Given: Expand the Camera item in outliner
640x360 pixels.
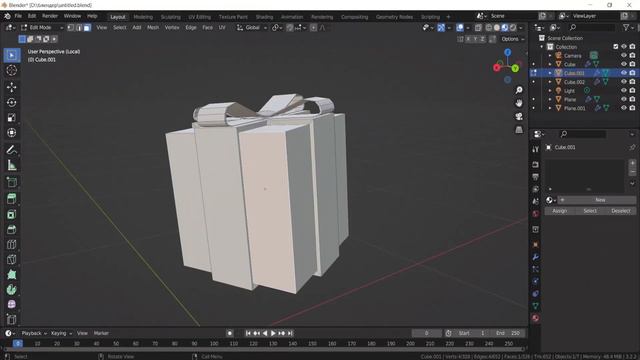Looking at the screenshot, I should [x=550, y=56].
